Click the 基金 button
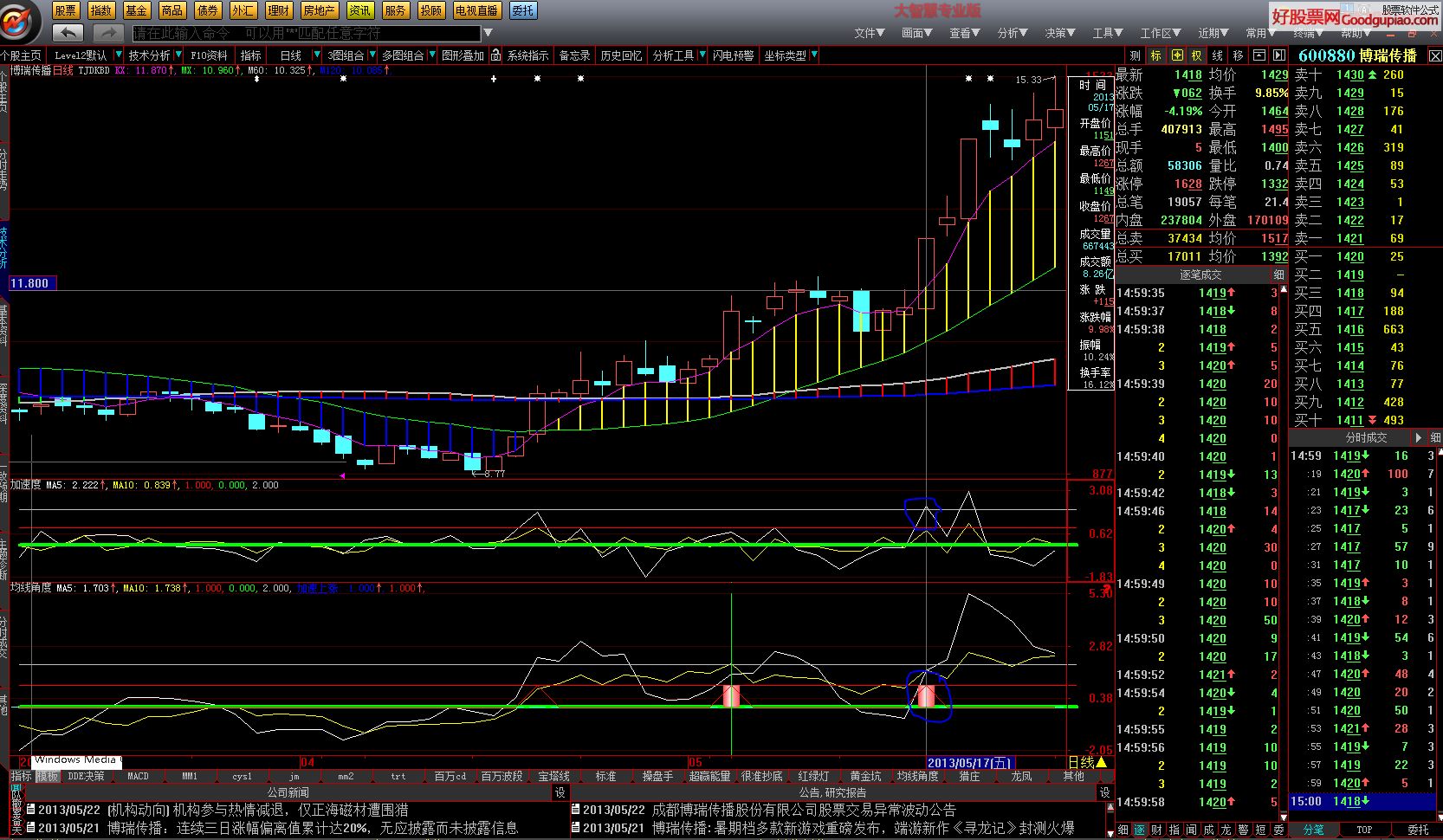 [x=137, y=10]
